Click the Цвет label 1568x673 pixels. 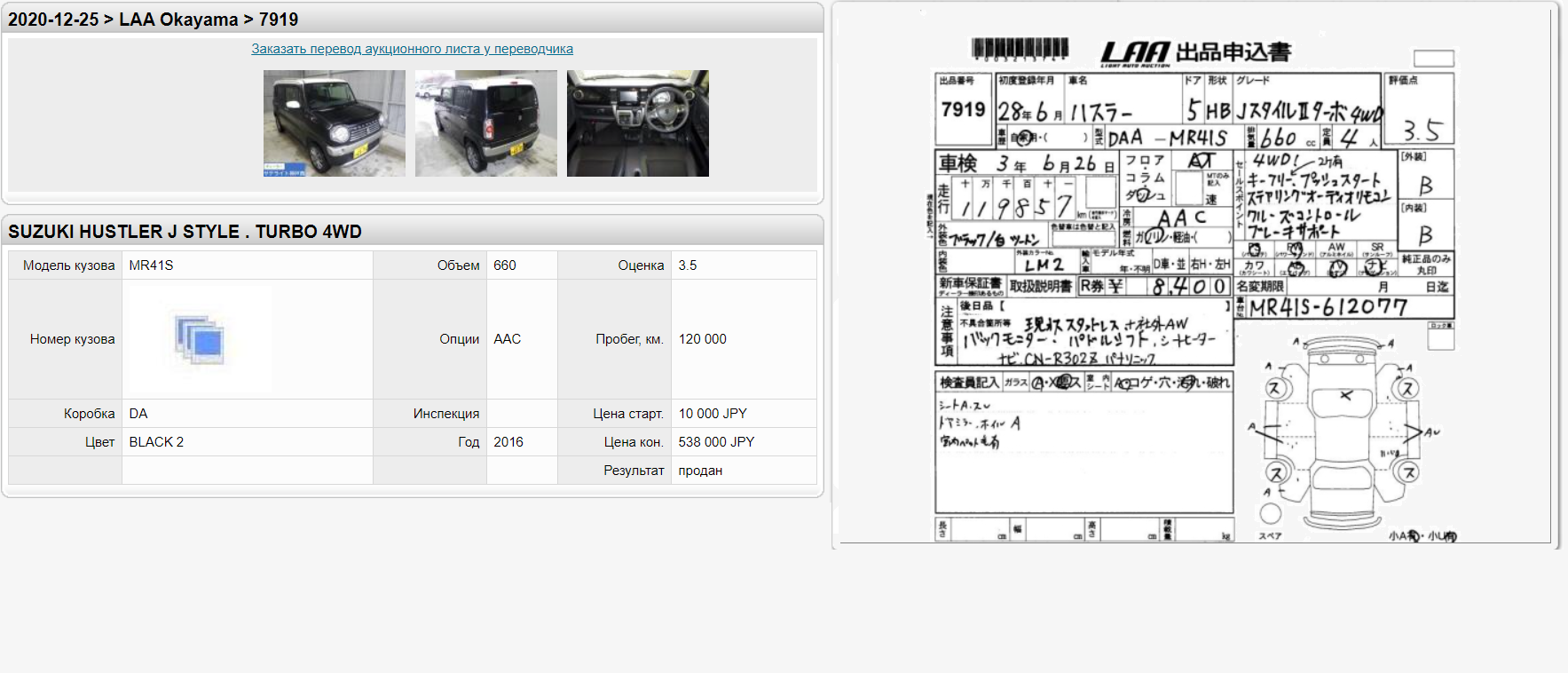point(100,442)
